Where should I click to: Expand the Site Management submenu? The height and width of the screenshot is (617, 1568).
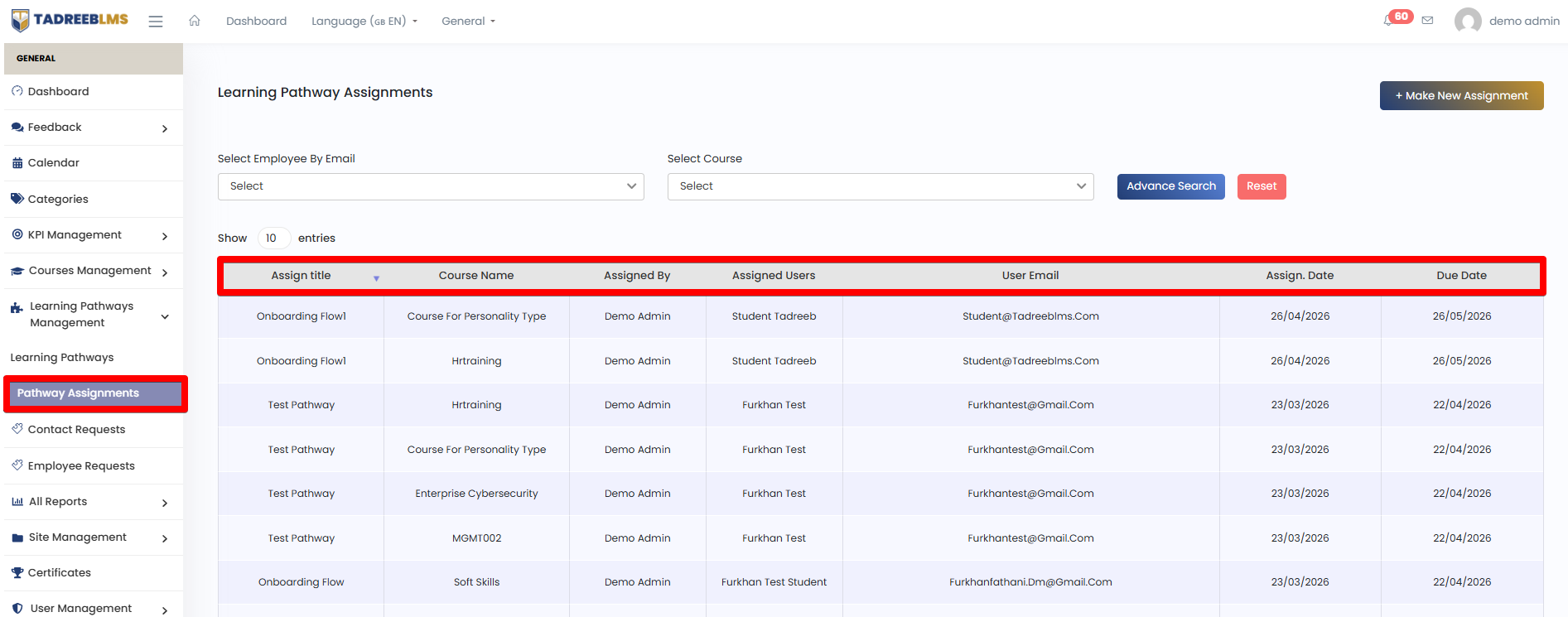[165, 538]
